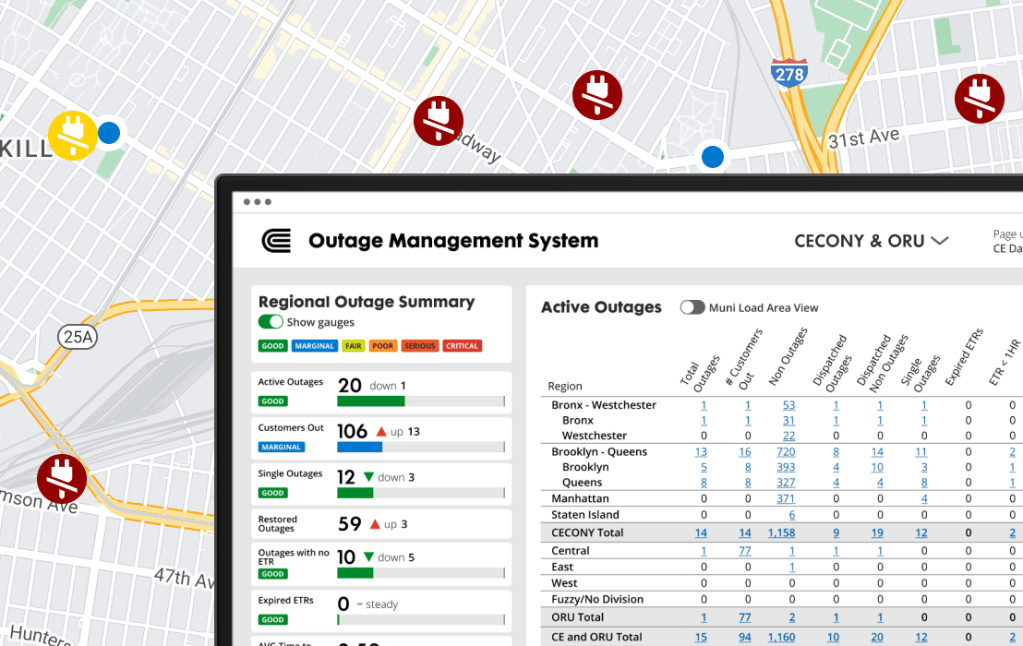Image resolution: width=1023 pixels, height=646 pixels.
Task: Click blue dot beside yellow outage marker
Action: (109, 133)
